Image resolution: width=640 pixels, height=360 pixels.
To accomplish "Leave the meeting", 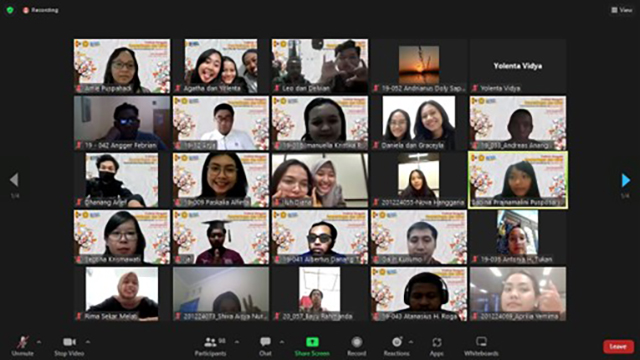I will point(618,347).
